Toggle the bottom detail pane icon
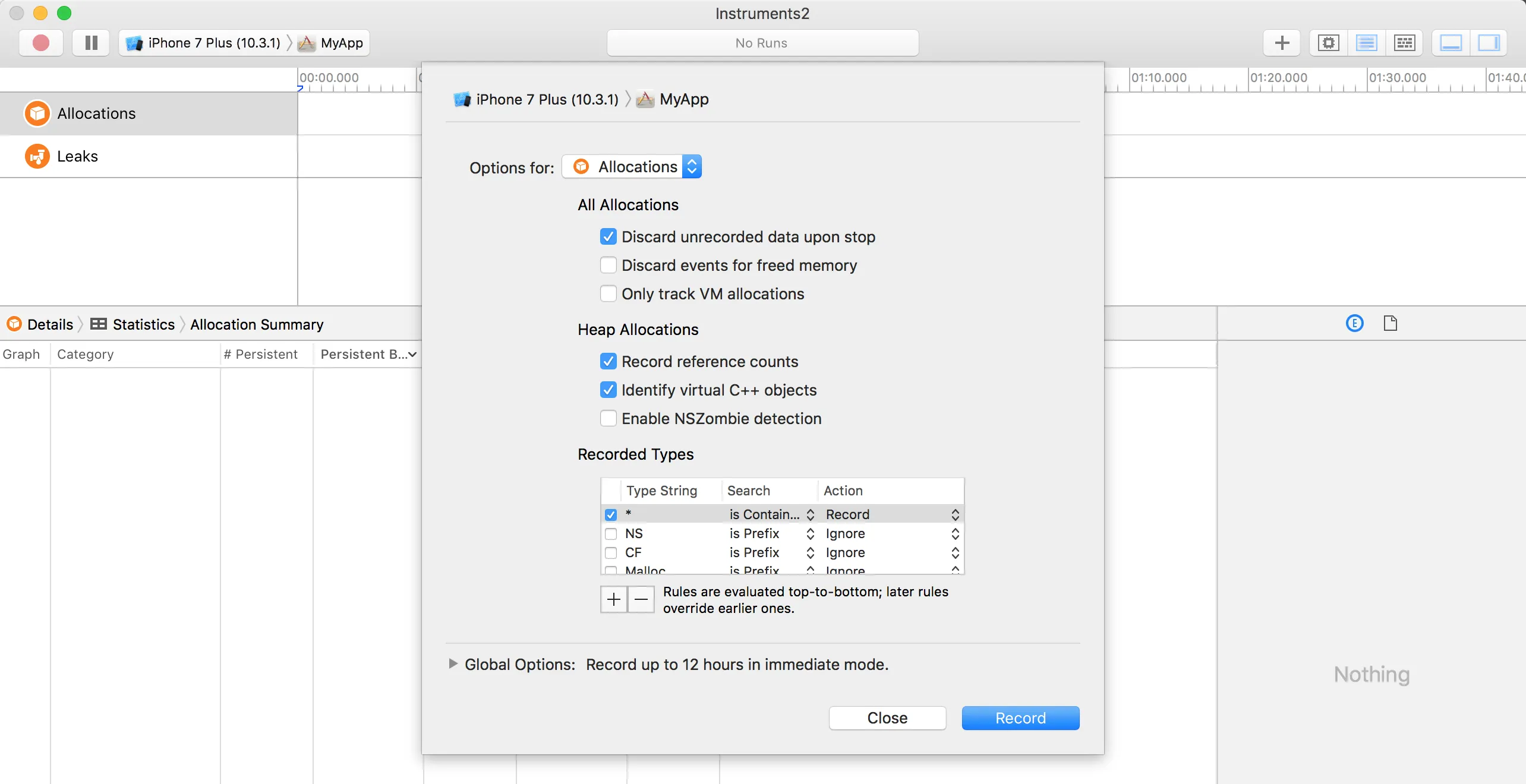Screen dimensions: 1526x784 [1451, 43]
